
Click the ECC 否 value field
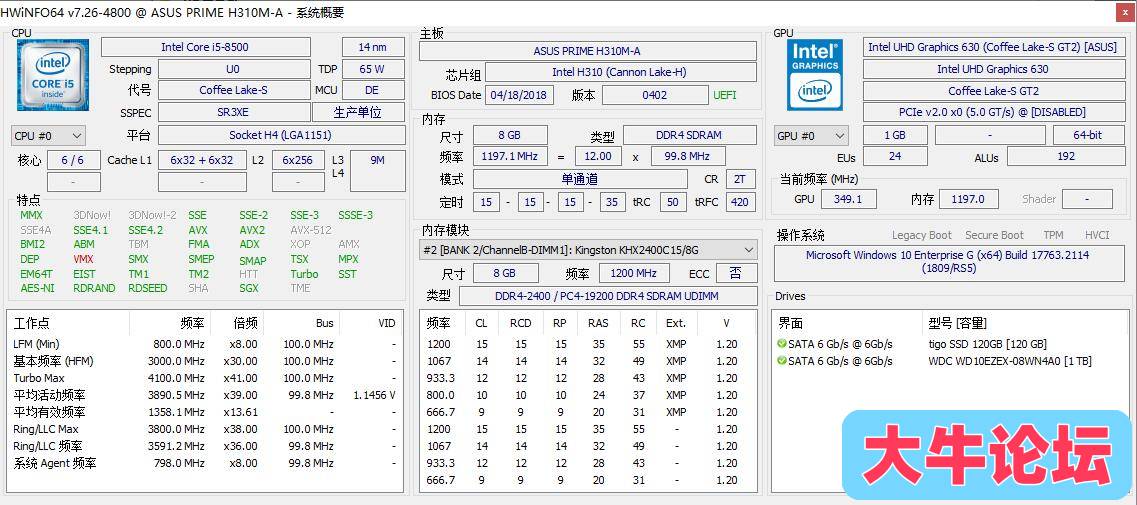[737, 274]
